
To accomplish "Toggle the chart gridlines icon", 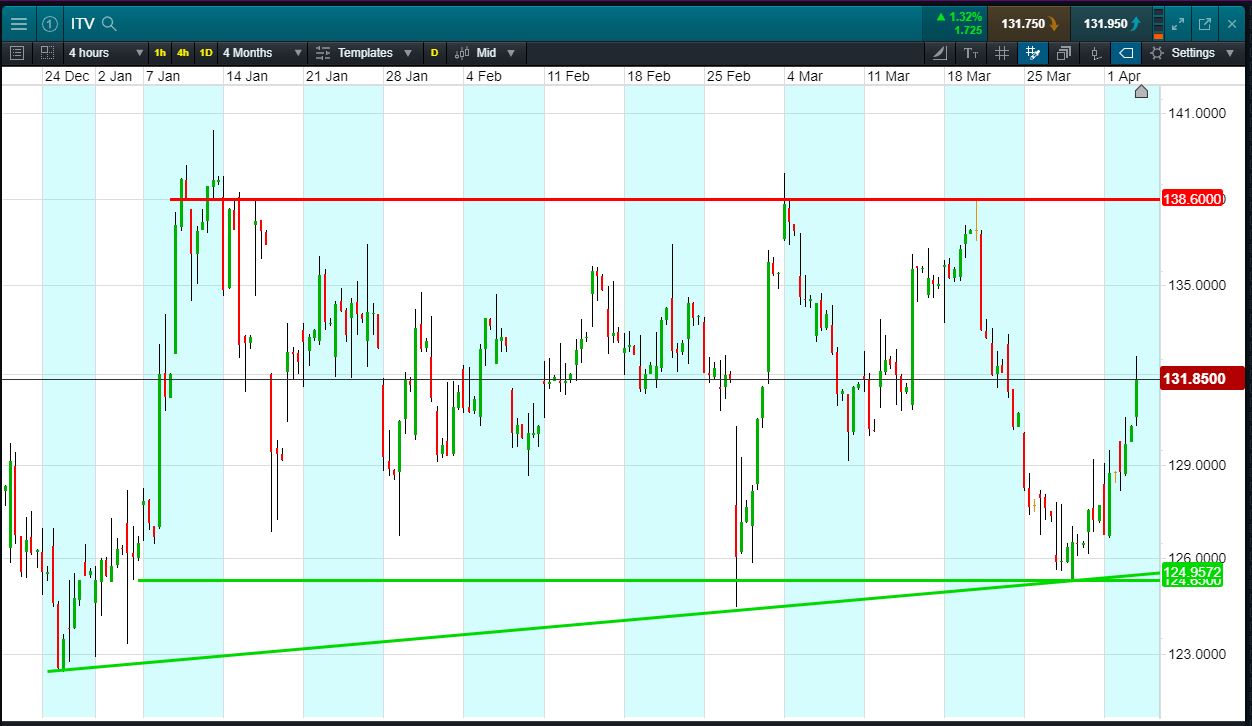I will tap(1002, 52).
